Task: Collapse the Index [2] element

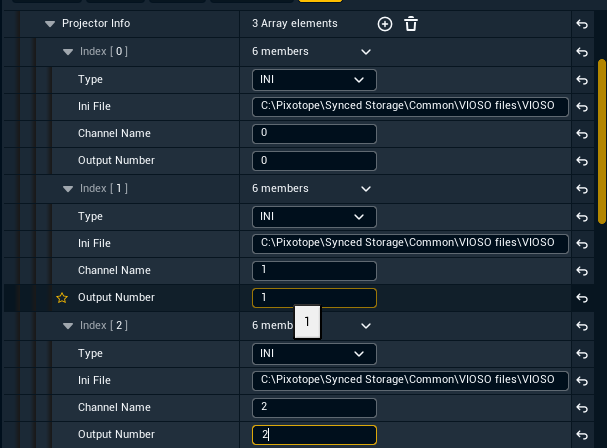Action: [68, 326]
